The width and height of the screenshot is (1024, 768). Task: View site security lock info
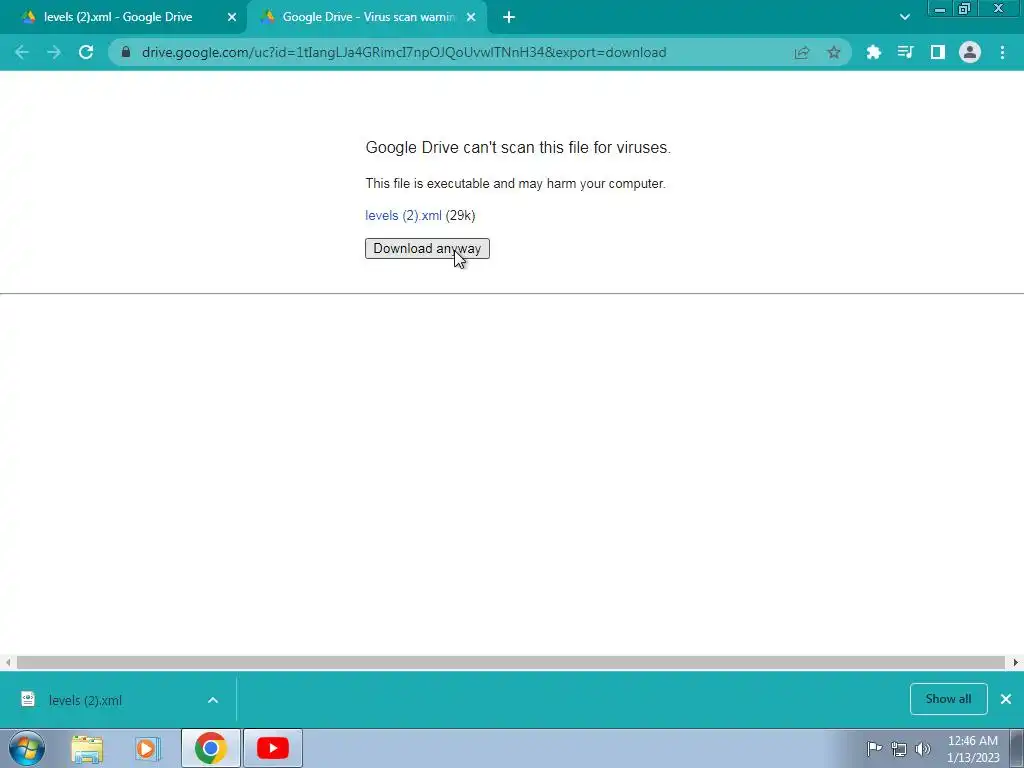125,52
